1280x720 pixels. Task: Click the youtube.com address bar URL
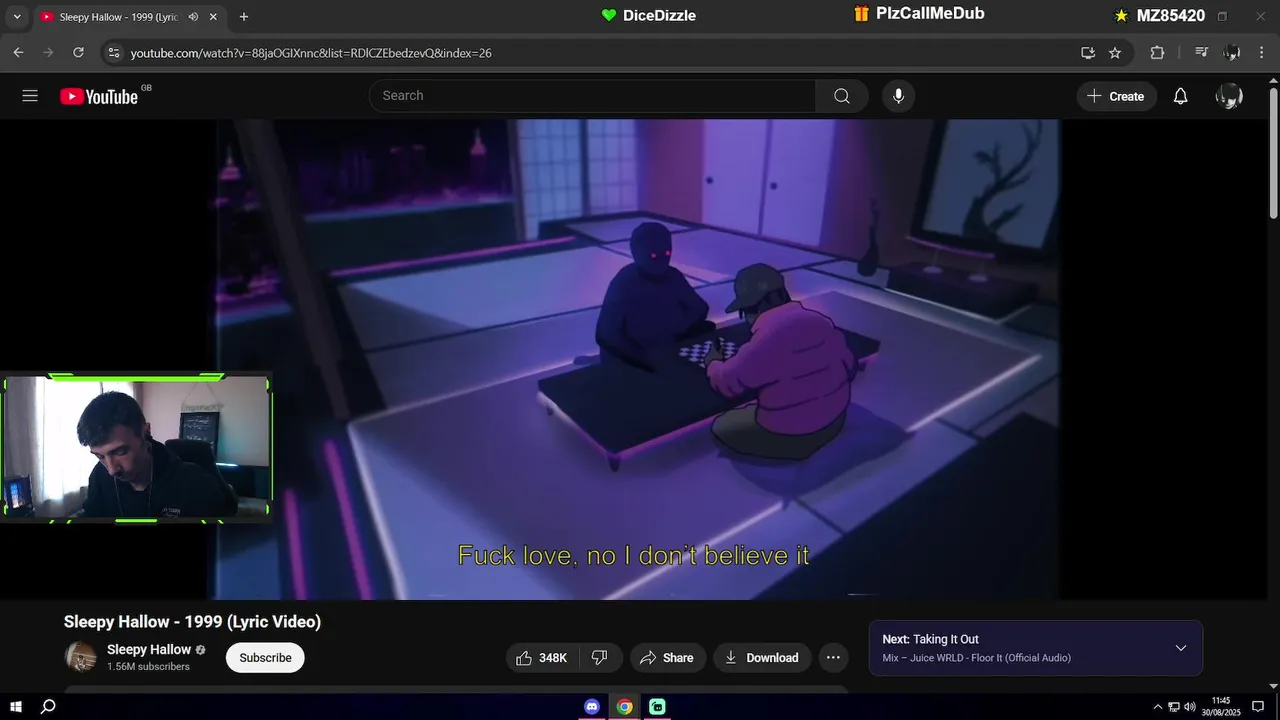311,53
